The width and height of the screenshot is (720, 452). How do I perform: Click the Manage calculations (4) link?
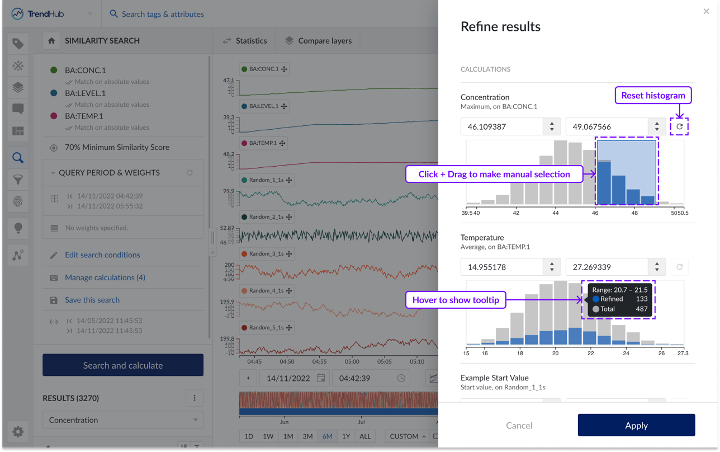point(105,277)
